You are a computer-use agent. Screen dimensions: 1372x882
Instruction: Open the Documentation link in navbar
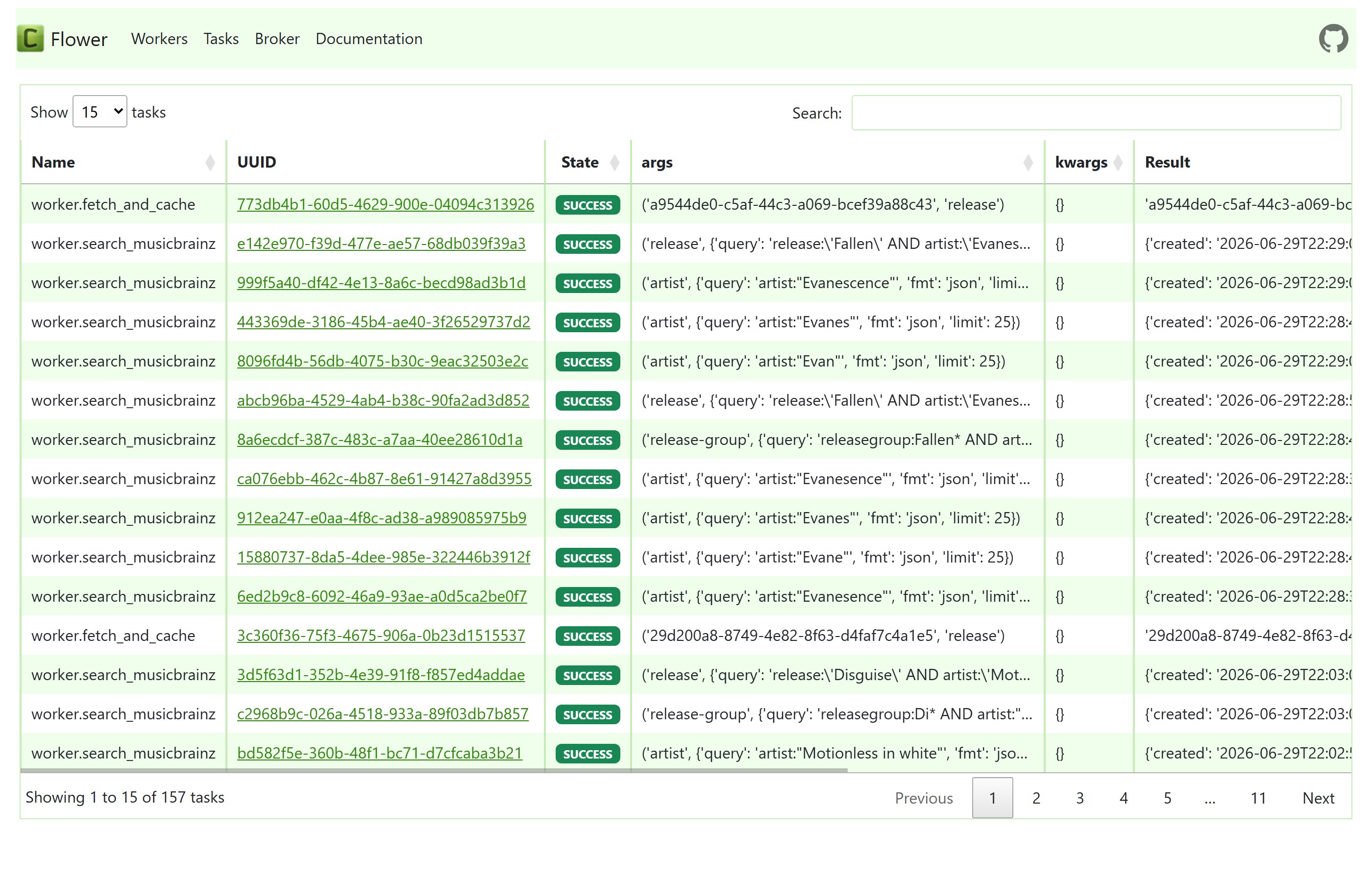click(369, 38)
